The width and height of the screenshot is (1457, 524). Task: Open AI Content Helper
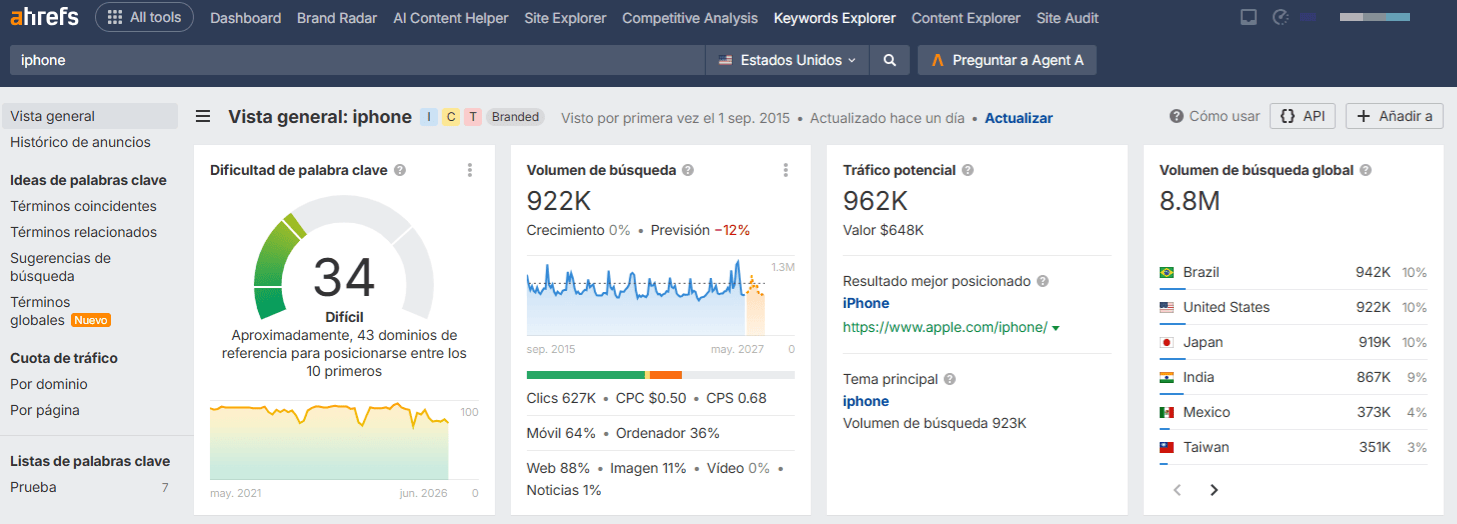[x=451, y=18]
